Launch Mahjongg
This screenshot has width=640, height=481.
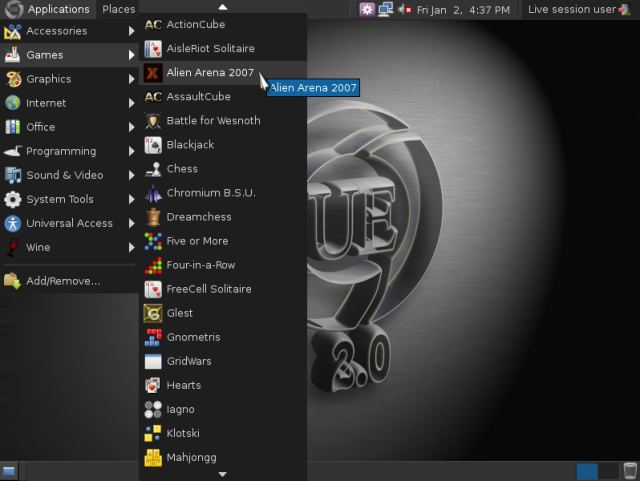[x=223, y=457]
